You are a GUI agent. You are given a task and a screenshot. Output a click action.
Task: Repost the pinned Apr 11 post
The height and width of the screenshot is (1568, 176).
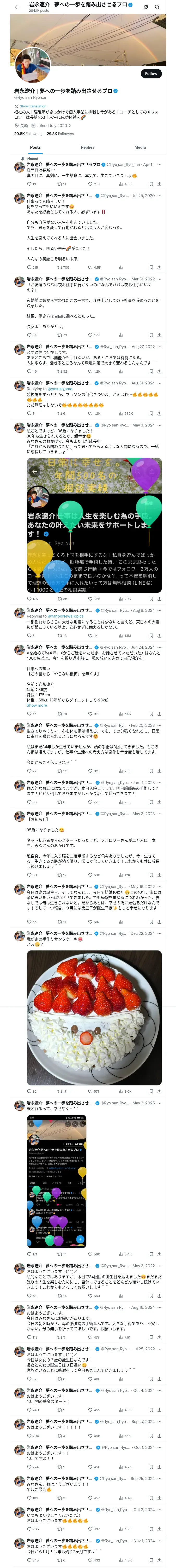pyautogui.click(x=61, y=184)
